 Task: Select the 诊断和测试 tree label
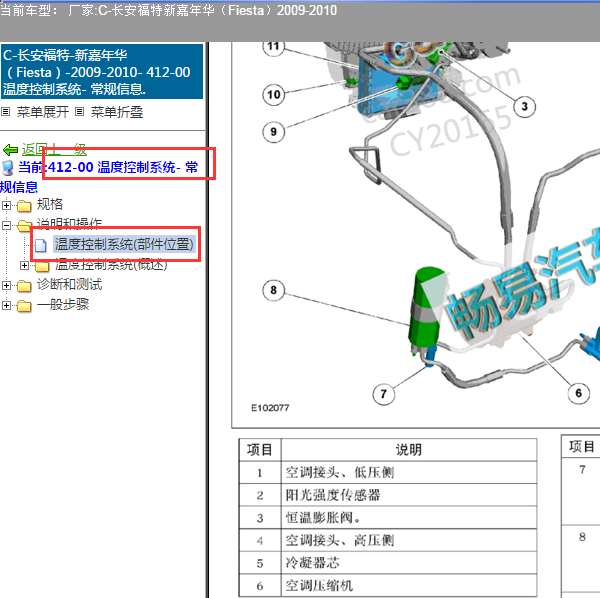69,284
